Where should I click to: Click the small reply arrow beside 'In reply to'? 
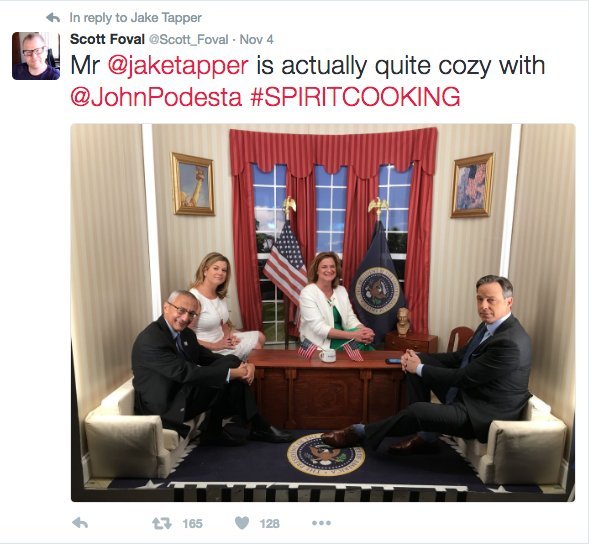(53, 17)
